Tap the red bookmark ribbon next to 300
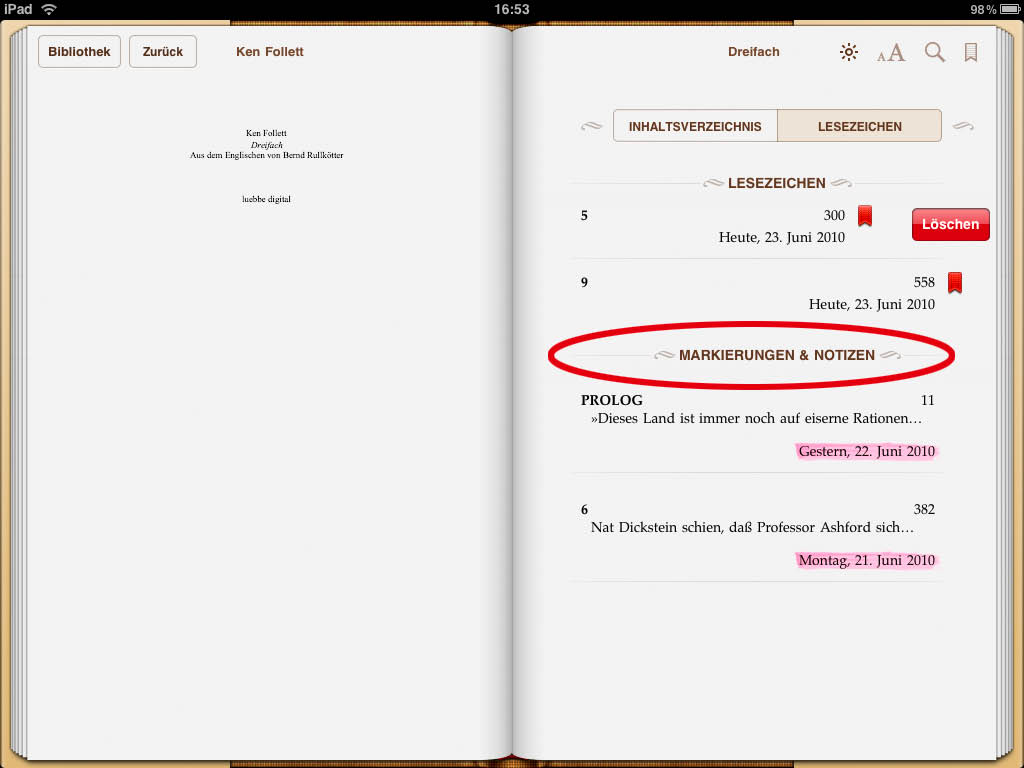The image size is (1024, 768). [x=865, y=216]
